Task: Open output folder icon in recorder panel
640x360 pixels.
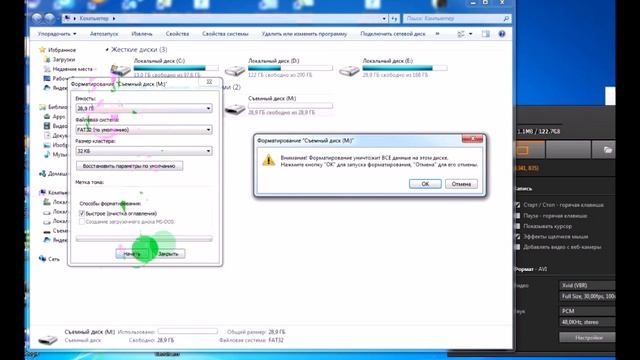Action: [607, 150]
